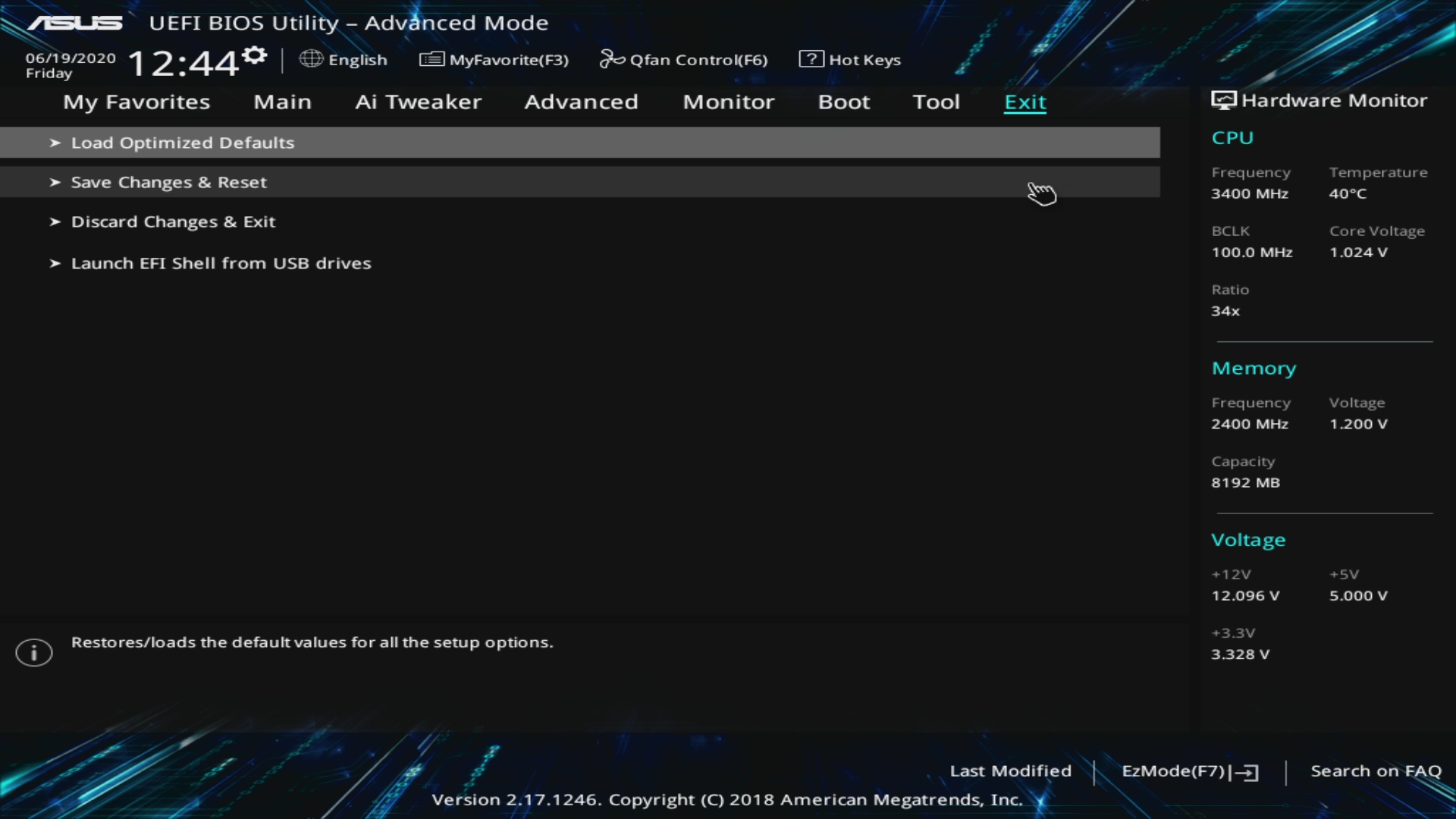Viewport: 1456px width, 819px height.
Task: Click the EzMode switch arrow icon
Action: click(1244, 772)
